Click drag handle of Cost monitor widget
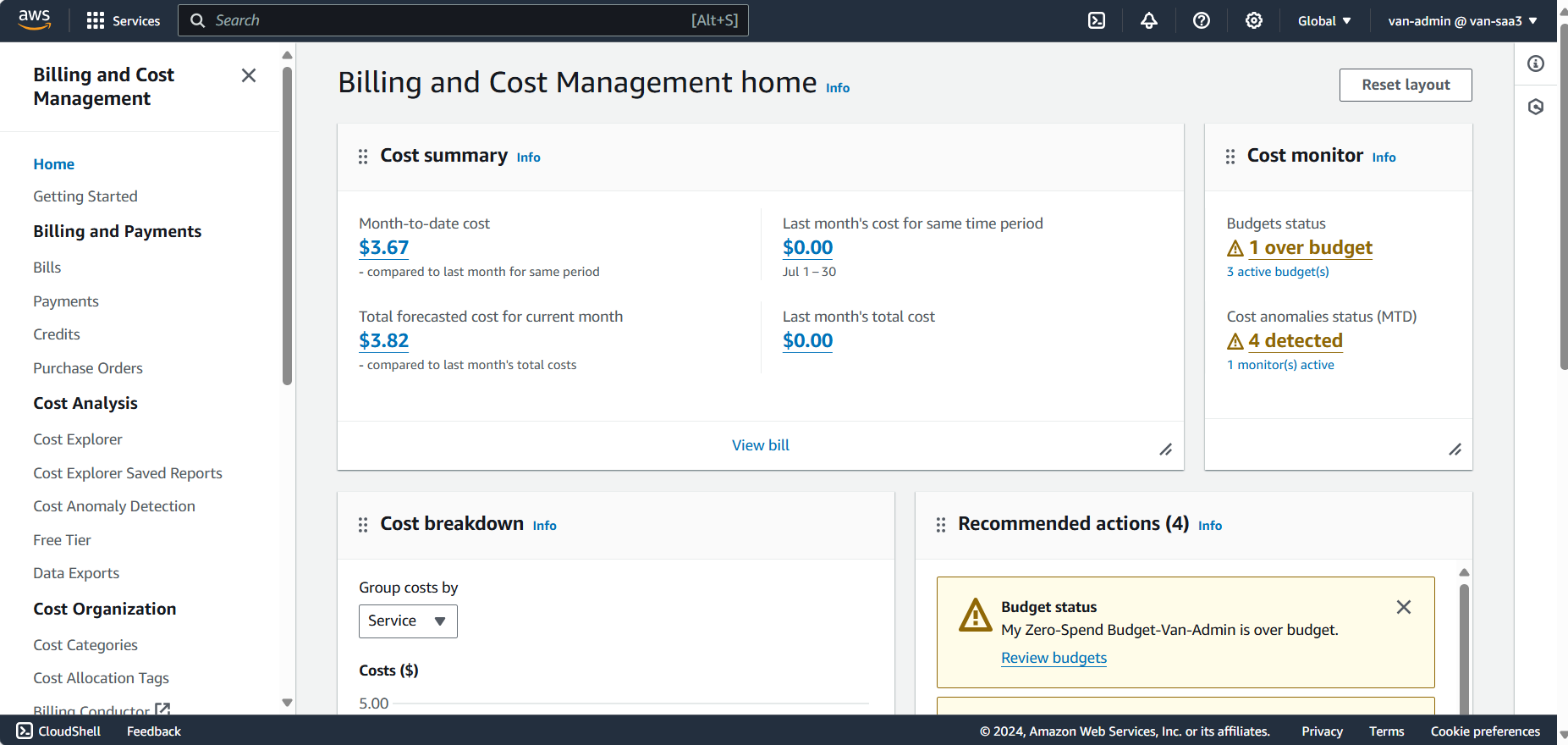This screenshot has height=745, width=1568. coord(1230,157)
